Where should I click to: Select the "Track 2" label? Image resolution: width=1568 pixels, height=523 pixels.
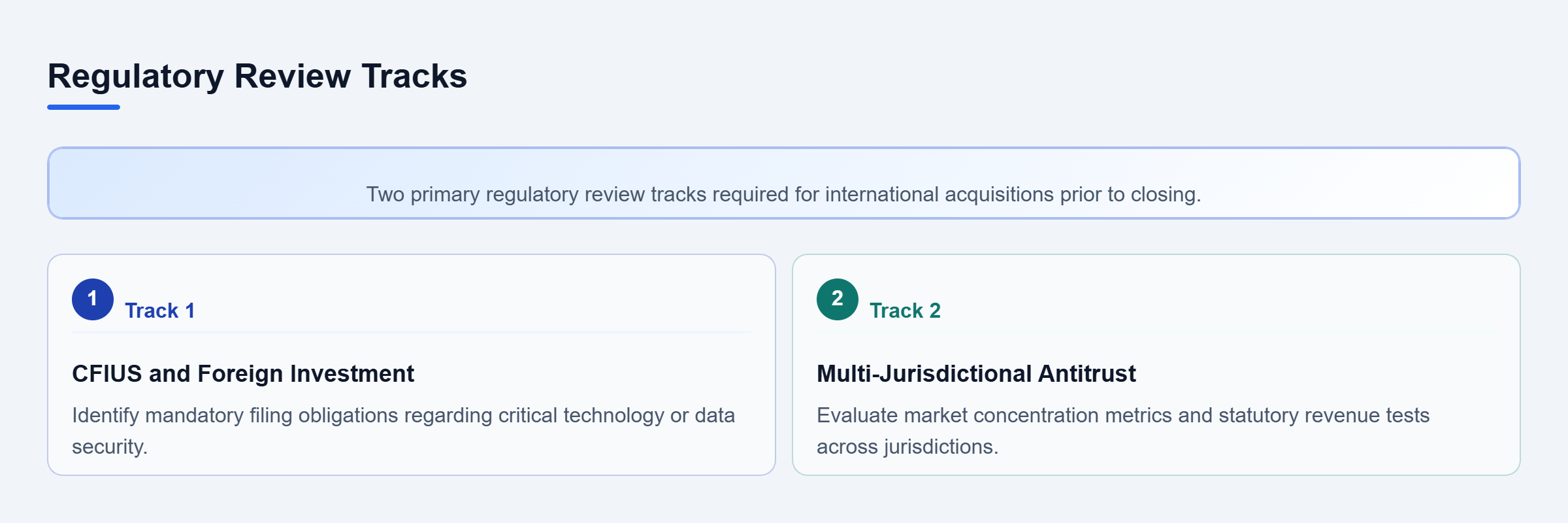click(905, 311)
